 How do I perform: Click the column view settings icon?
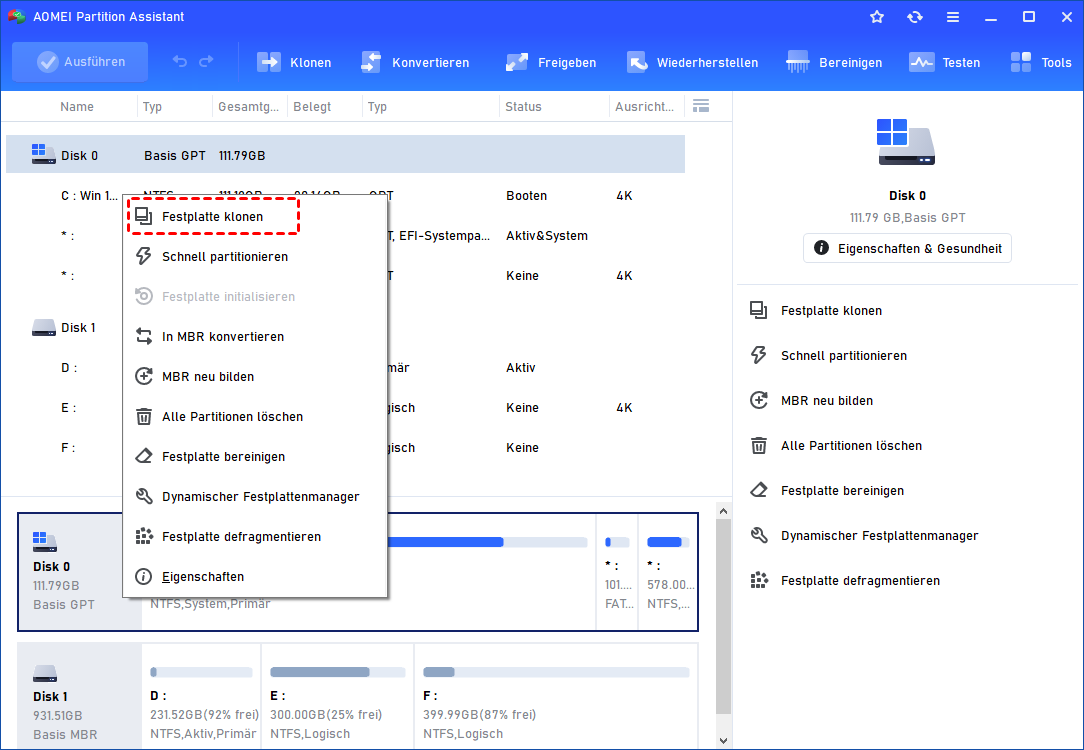(701, 106)
